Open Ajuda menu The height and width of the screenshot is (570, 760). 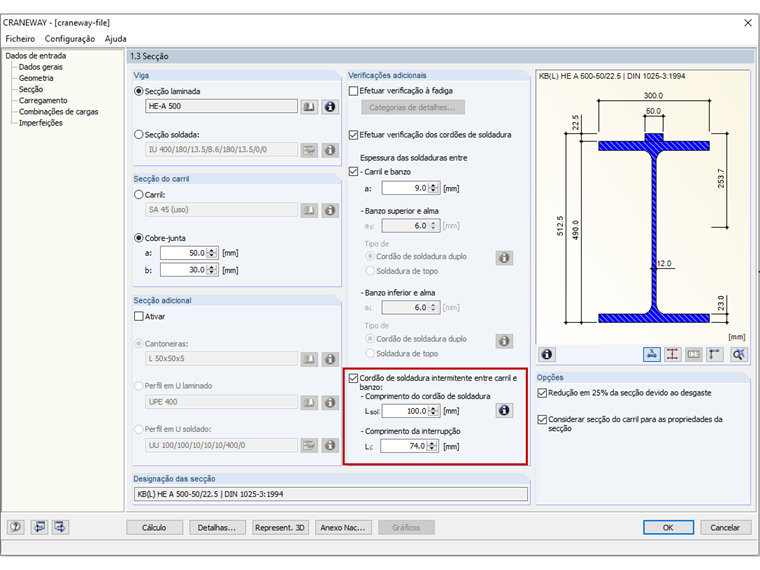tap(115, 39)
